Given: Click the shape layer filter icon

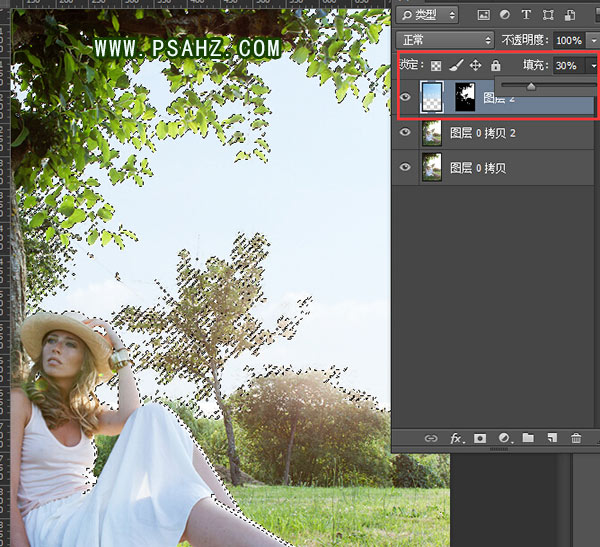Looking at the screenshot, I should coord(548,15).
